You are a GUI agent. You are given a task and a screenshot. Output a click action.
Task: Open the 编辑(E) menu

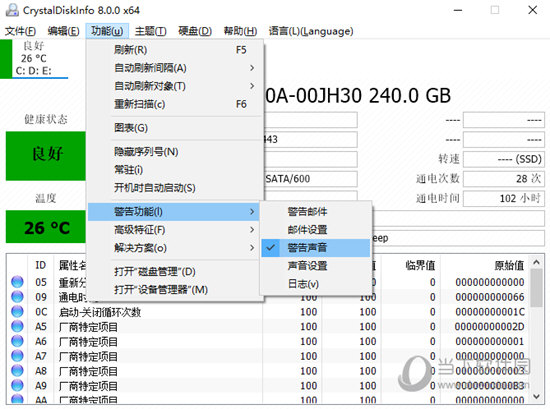(63, 31)
